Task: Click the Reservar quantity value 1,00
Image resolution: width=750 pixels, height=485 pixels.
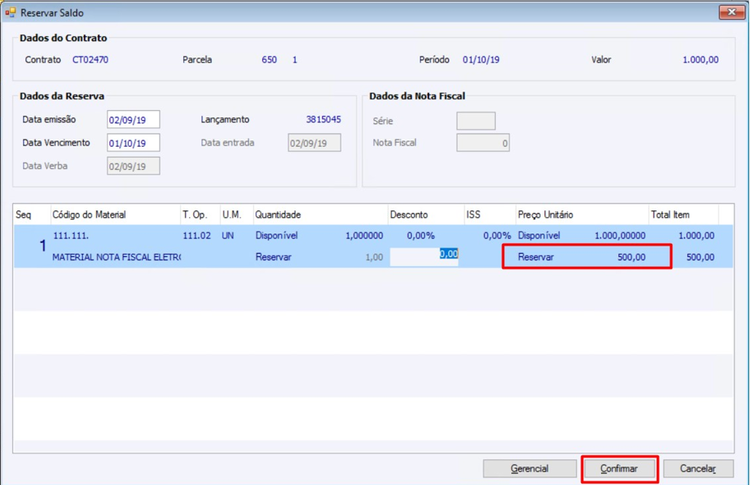Action: click(374, 257)
